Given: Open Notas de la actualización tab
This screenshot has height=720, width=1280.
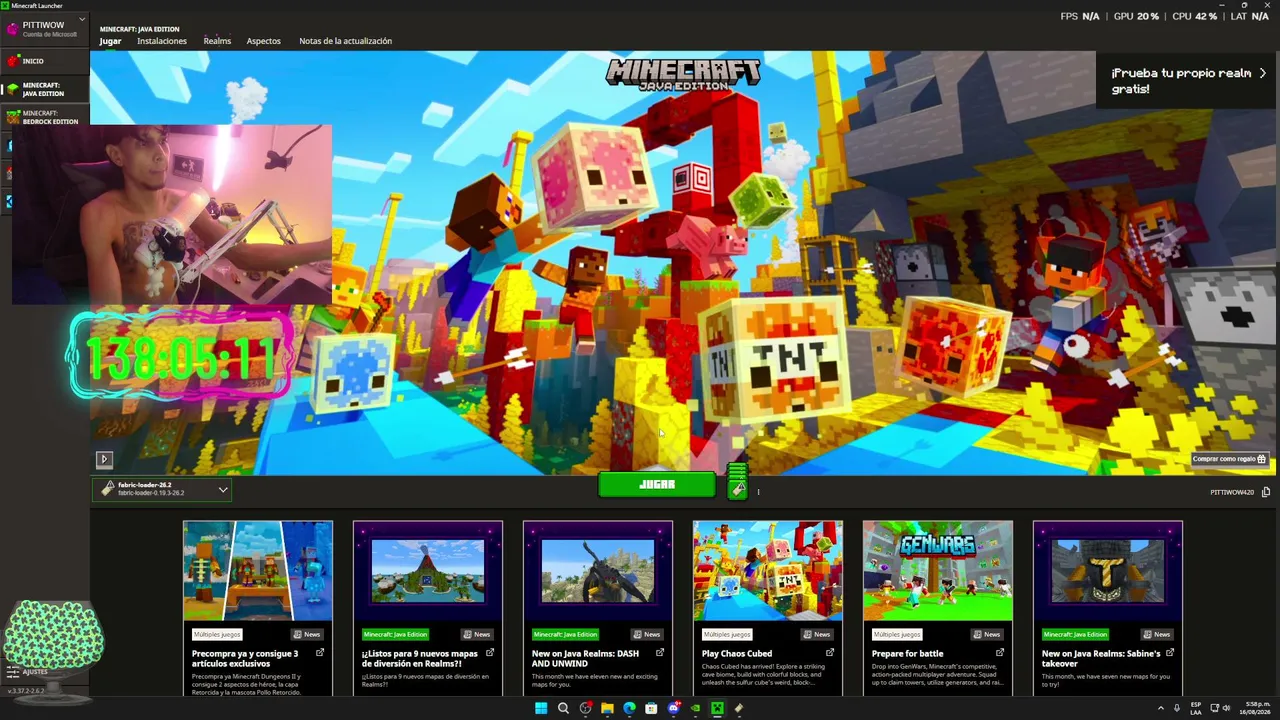Looking at the screenshot, I should 345,41.
